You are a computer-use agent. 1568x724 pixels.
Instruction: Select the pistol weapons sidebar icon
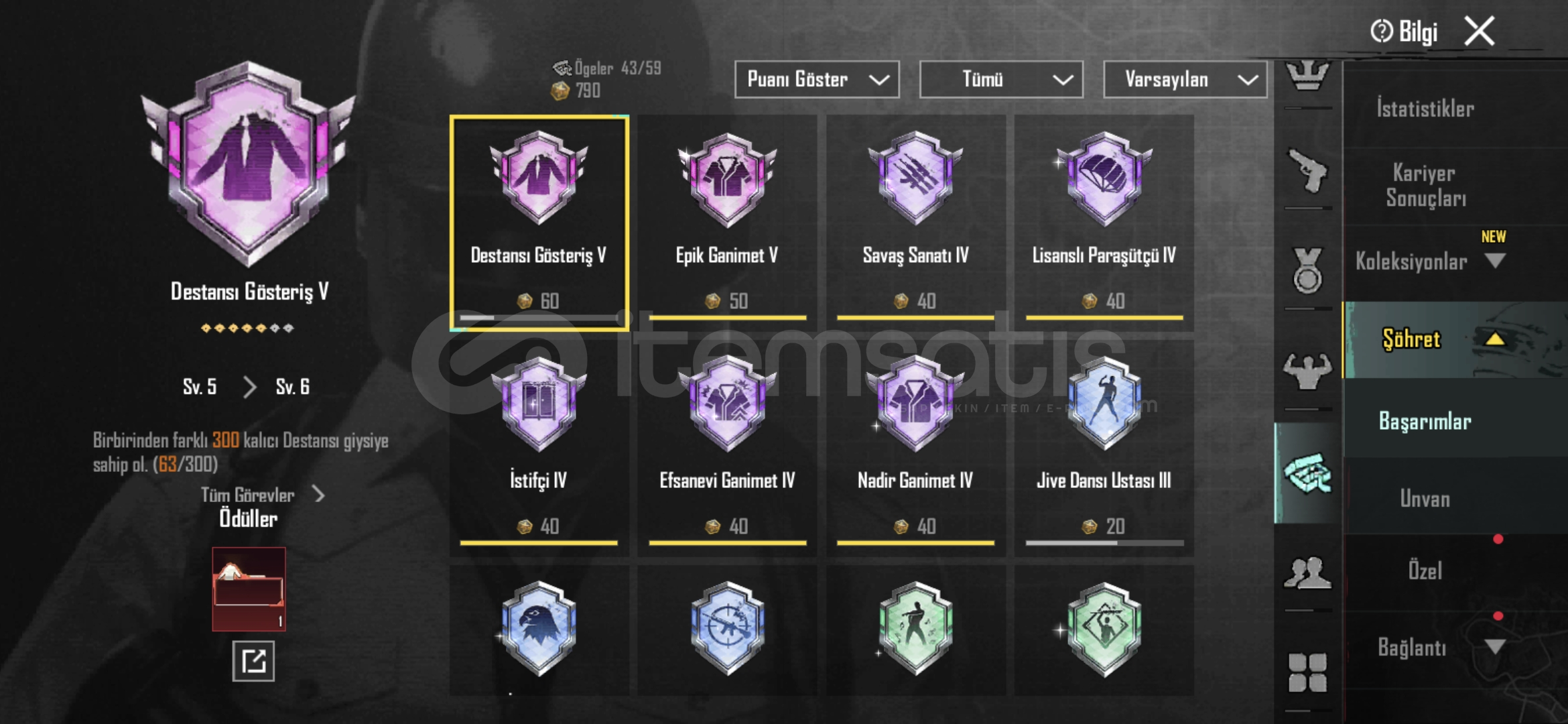(x=1307, y=170)
